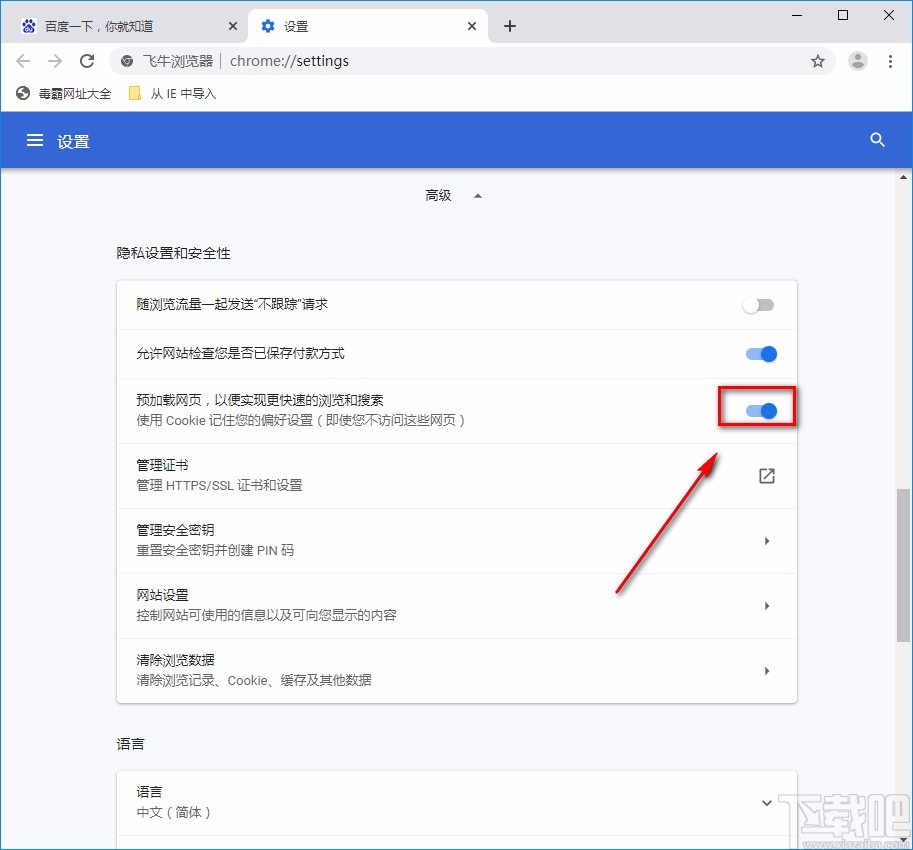Open 网站设置 via its arrow
This screenshot has width=913, height=850.
(x=767, y=605)
